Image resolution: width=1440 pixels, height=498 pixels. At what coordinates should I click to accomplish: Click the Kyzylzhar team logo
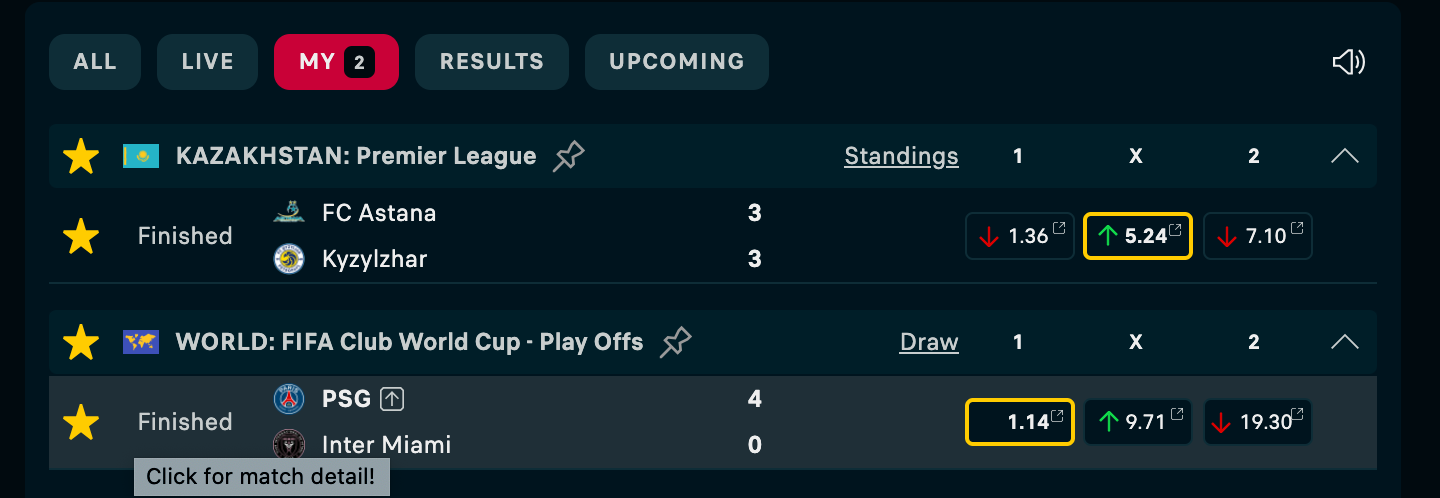[x=289, y=259]
